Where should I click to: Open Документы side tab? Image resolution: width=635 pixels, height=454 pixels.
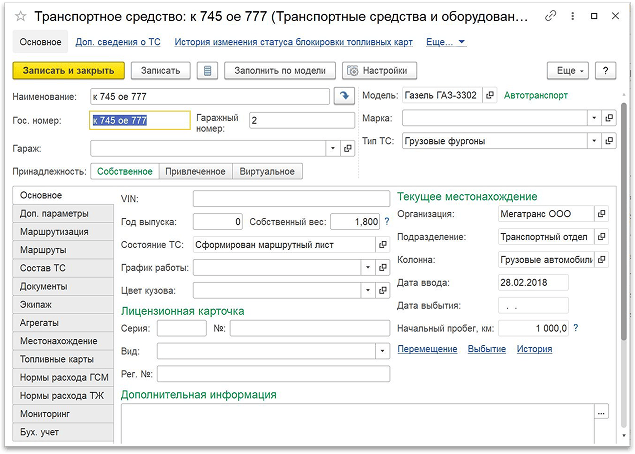pos(63,286)
